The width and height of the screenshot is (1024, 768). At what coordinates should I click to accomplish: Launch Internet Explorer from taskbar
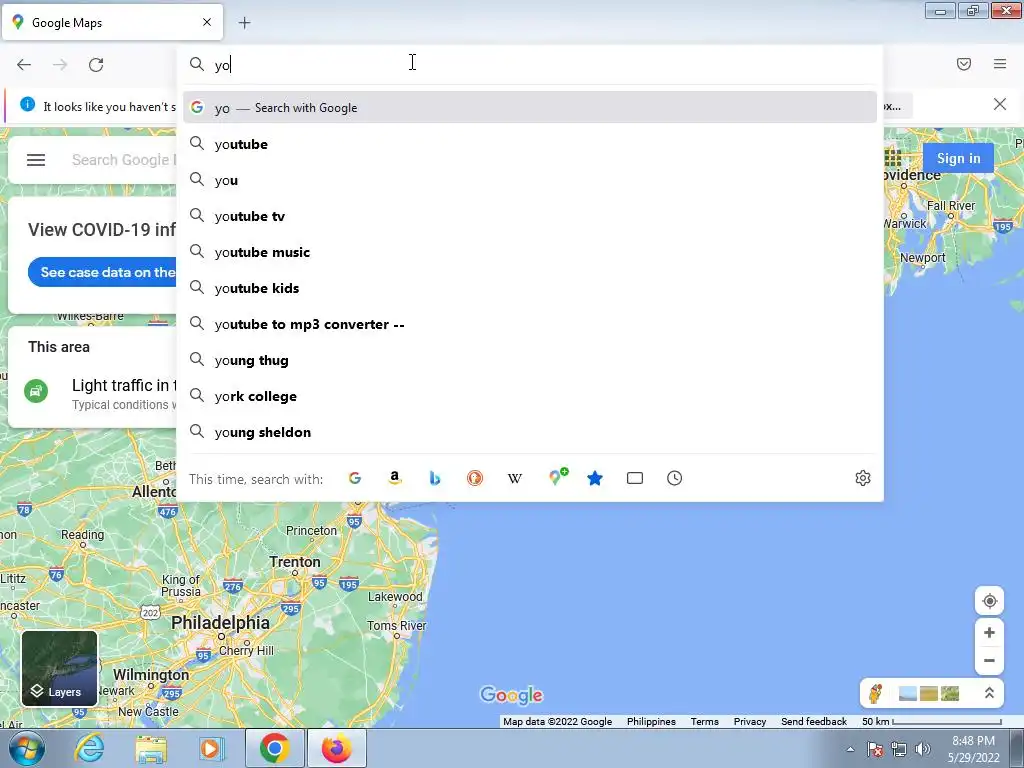89,748
